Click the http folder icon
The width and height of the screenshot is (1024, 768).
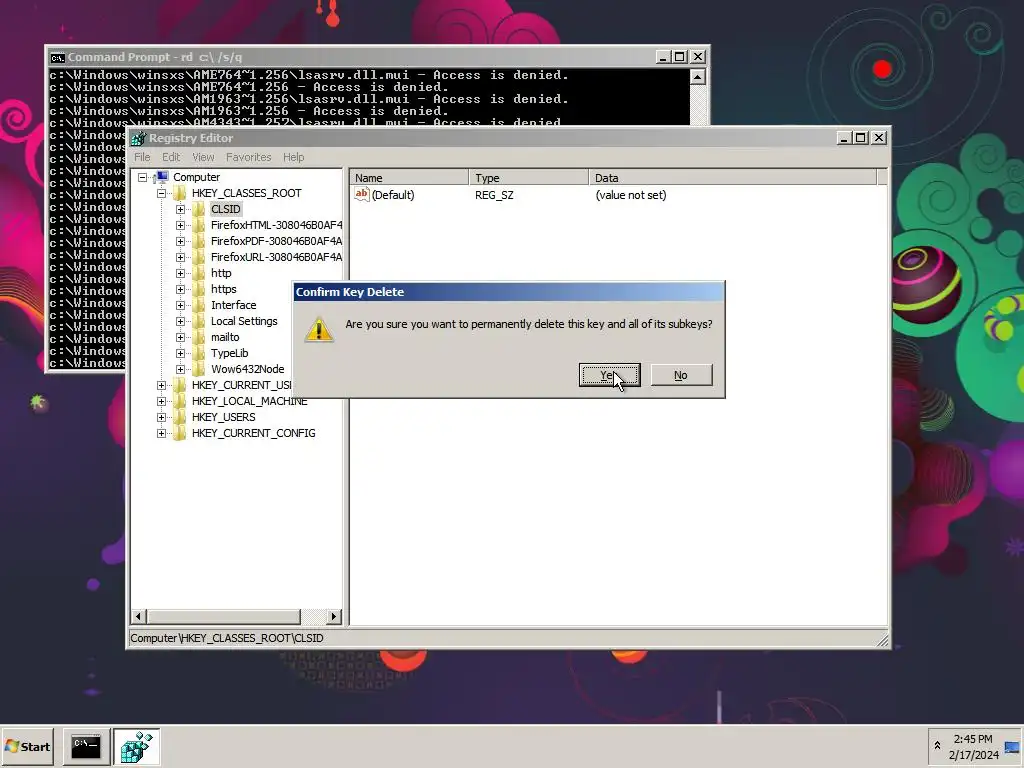tap(199, 273)
